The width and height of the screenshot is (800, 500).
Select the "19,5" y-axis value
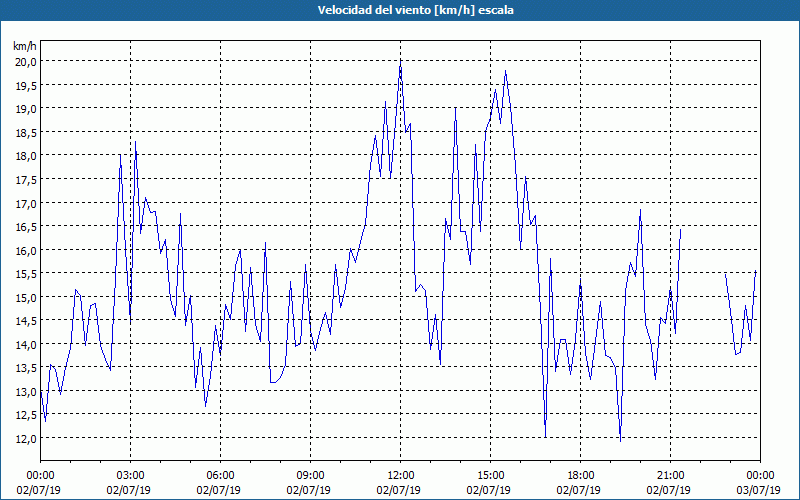[27, 85]
